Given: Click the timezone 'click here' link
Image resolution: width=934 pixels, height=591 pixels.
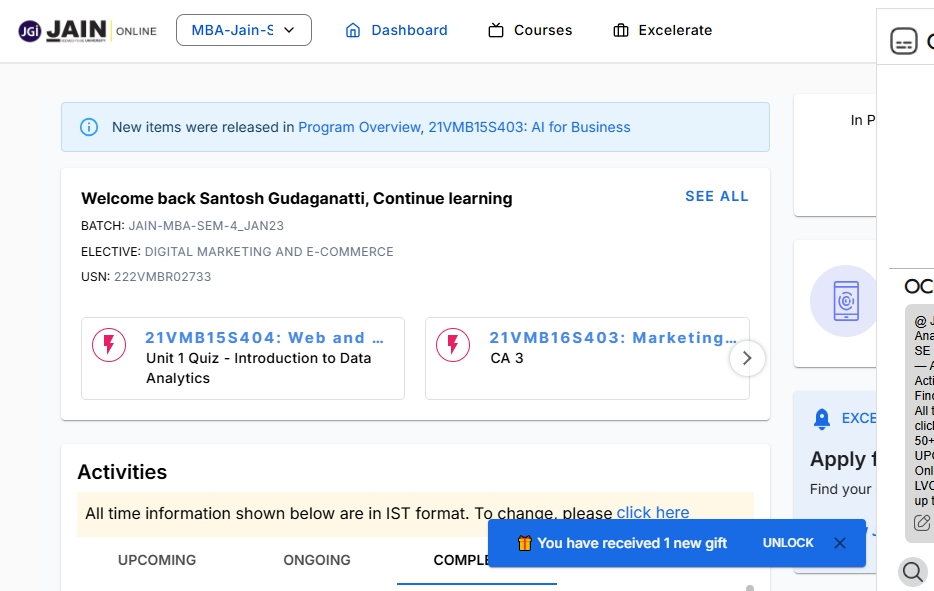Looking at the screenshot, I should pyautogui.click(x=653, y=512).
